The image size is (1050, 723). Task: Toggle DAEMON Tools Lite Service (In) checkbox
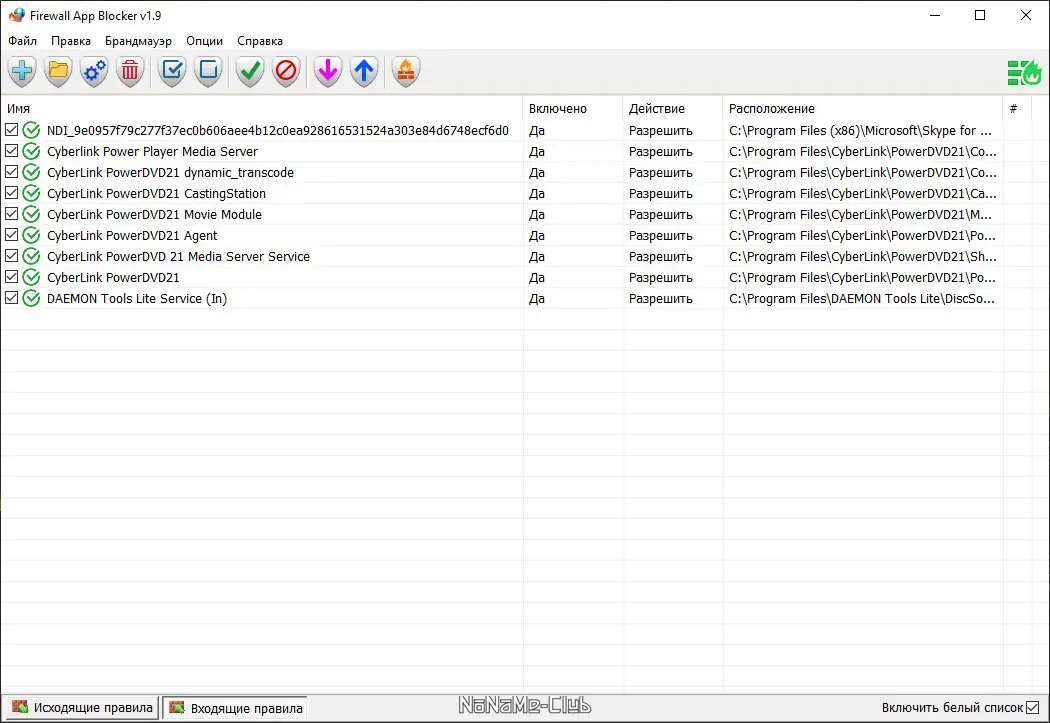11,298
